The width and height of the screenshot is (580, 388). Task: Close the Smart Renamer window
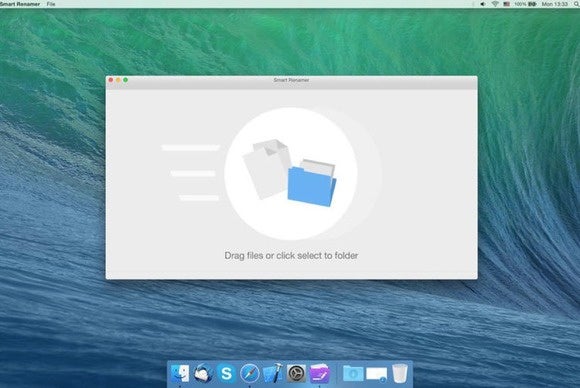111,80
